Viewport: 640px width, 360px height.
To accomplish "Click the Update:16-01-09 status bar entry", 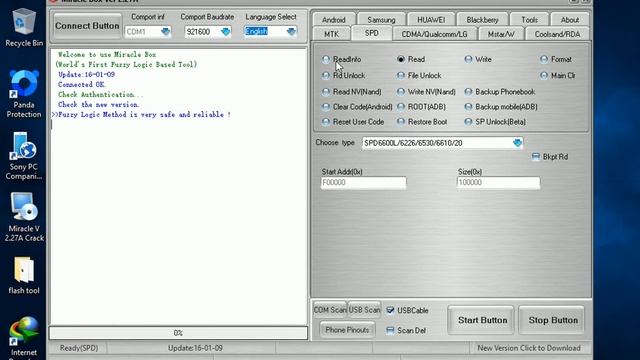I will (x=195, y=348).
